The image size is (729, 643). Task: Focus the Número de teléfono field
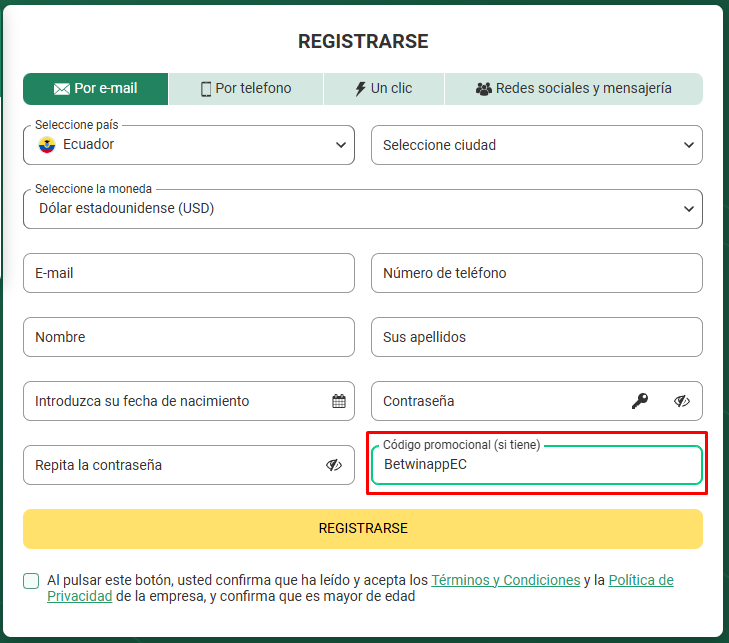(x=537, y=273)
